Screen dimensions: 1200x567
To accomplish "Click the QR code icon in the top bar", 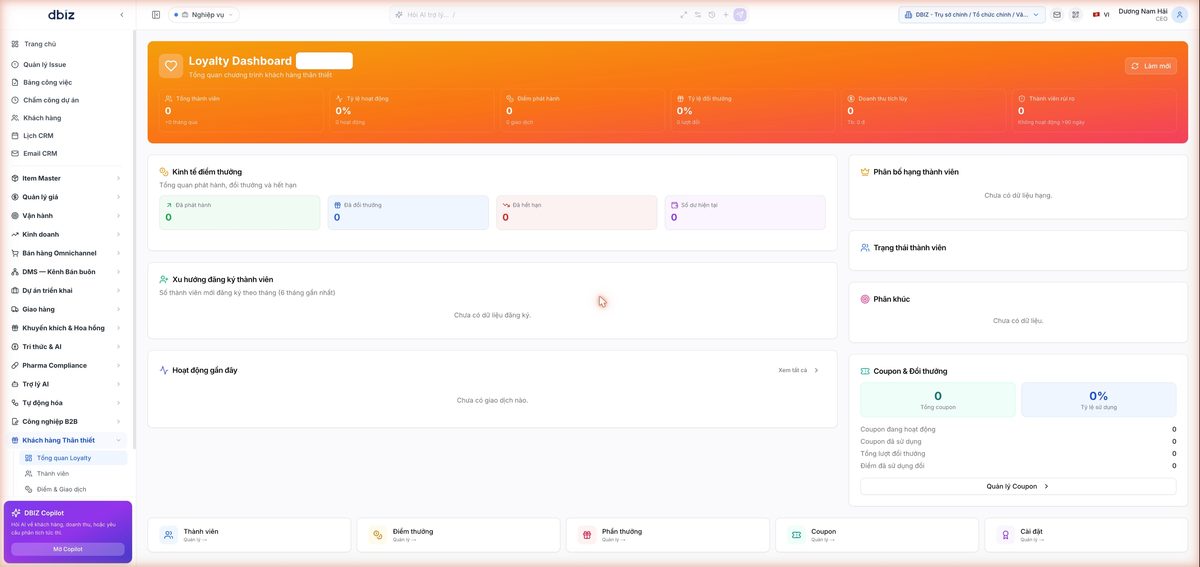I will (x=1076, y=15).
